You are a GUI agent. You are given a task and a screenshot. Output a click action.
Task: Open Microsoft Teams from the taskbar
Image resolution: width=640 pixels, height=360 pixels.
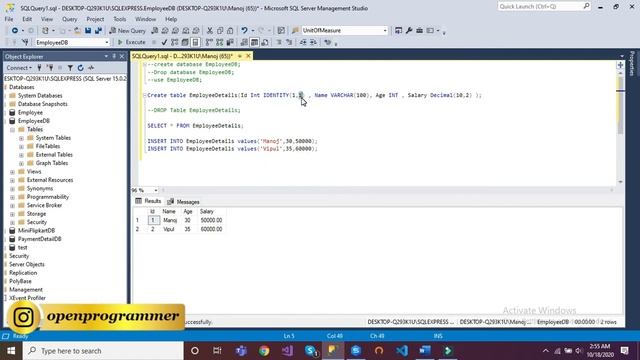(241, 351)
